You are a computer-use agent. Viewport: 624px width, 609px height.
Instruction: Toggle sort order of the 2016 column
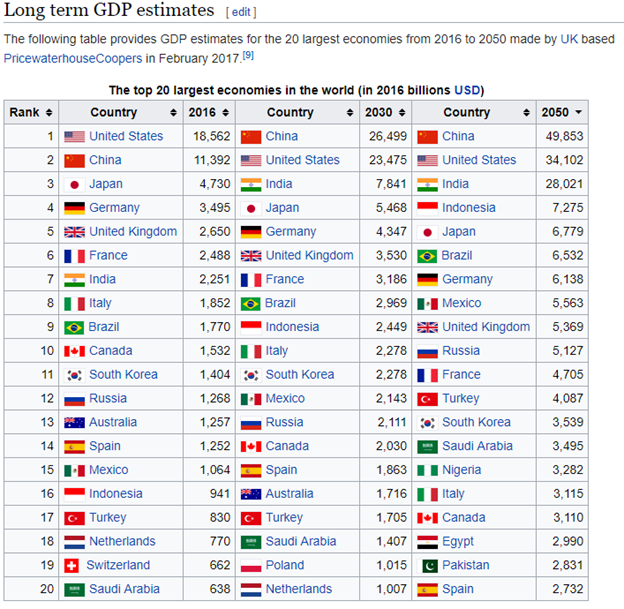208,113
